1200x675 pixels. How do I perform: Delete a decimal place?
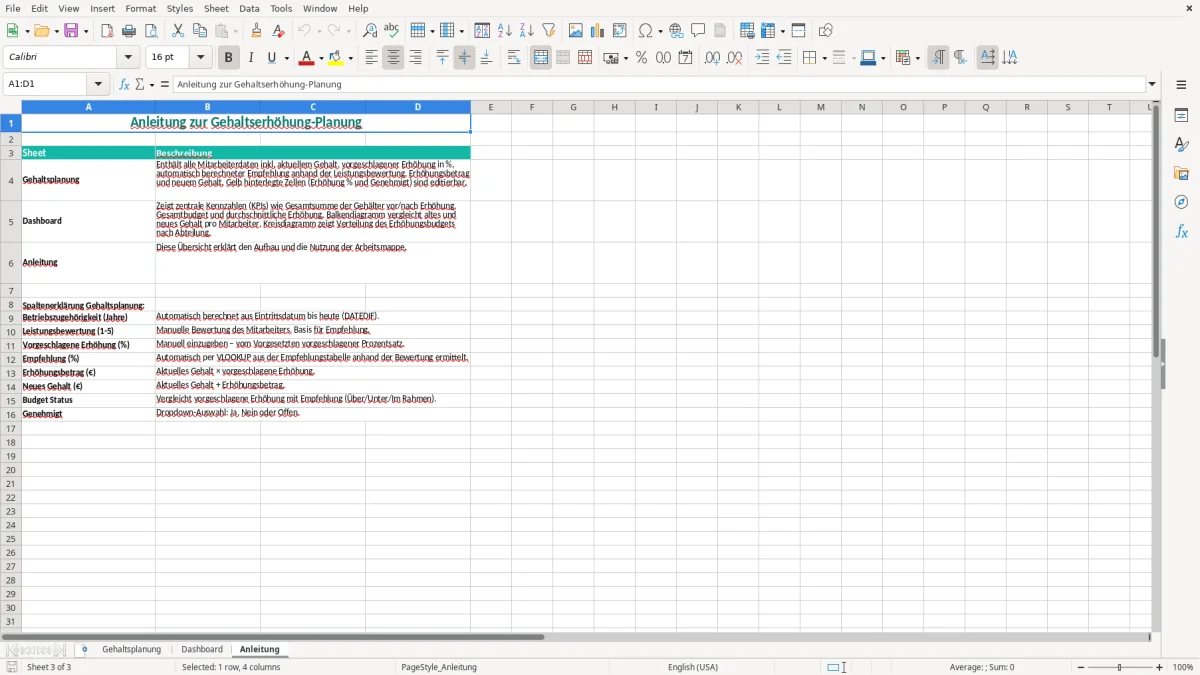734,58
